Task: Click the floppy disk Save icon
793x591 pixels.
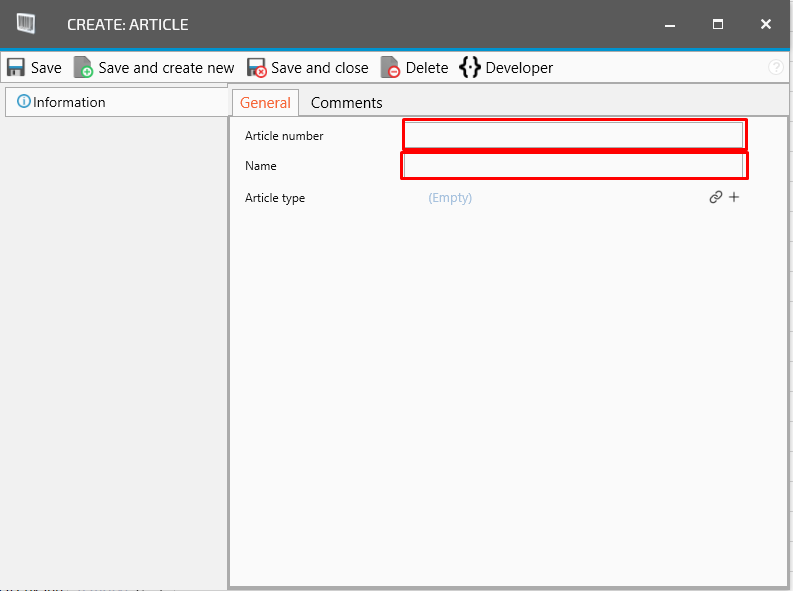Action: (16, 68)
